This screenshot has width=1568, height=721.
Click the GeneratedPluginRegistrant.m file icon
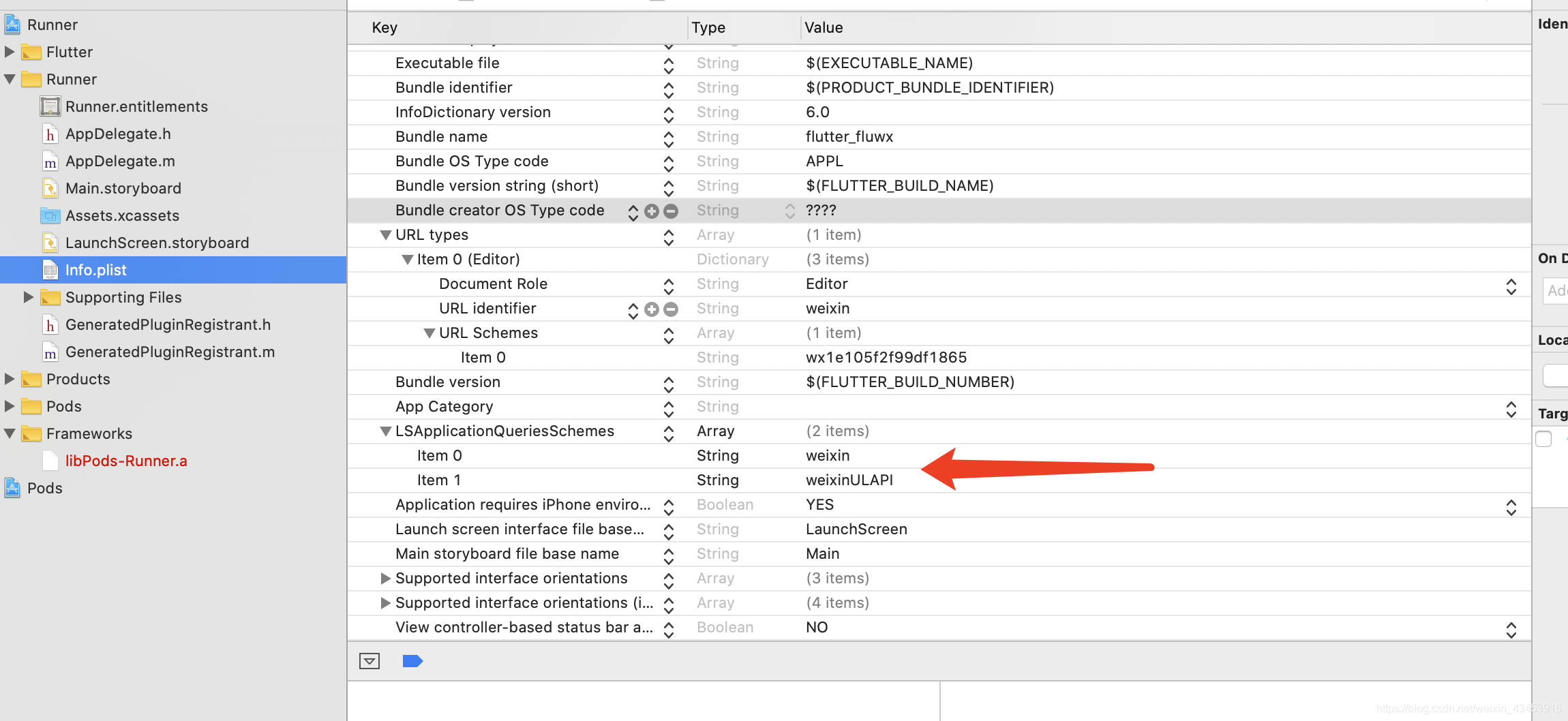[50, 352]
